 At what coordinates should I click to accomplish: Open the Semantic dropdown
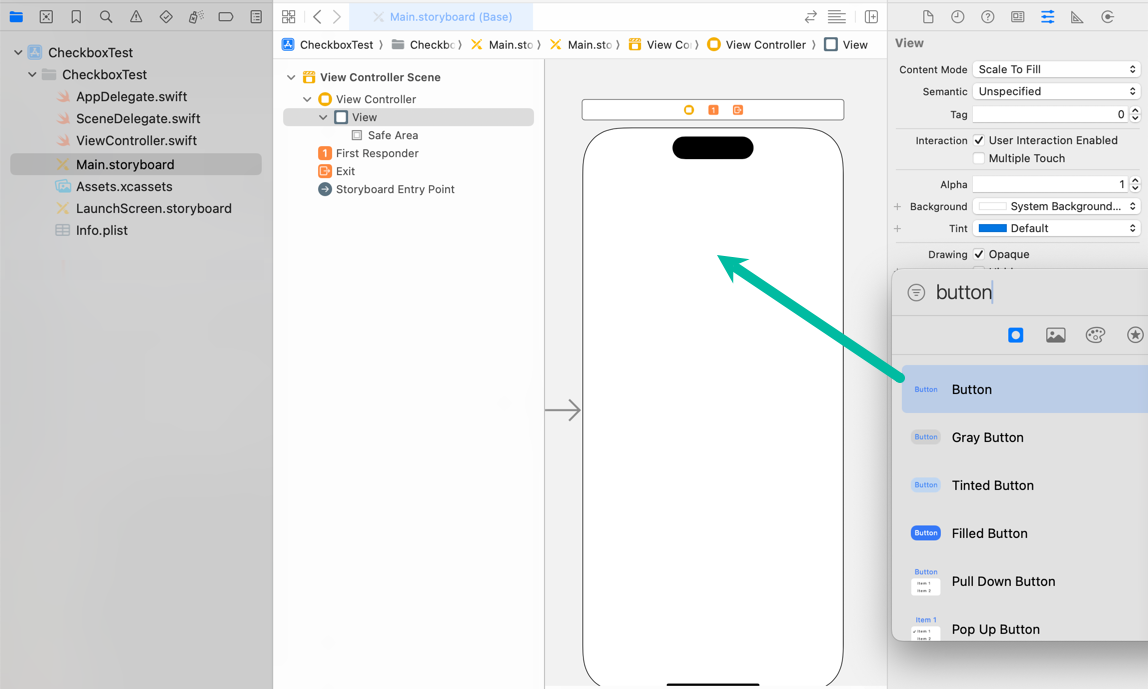point(1056,92)
